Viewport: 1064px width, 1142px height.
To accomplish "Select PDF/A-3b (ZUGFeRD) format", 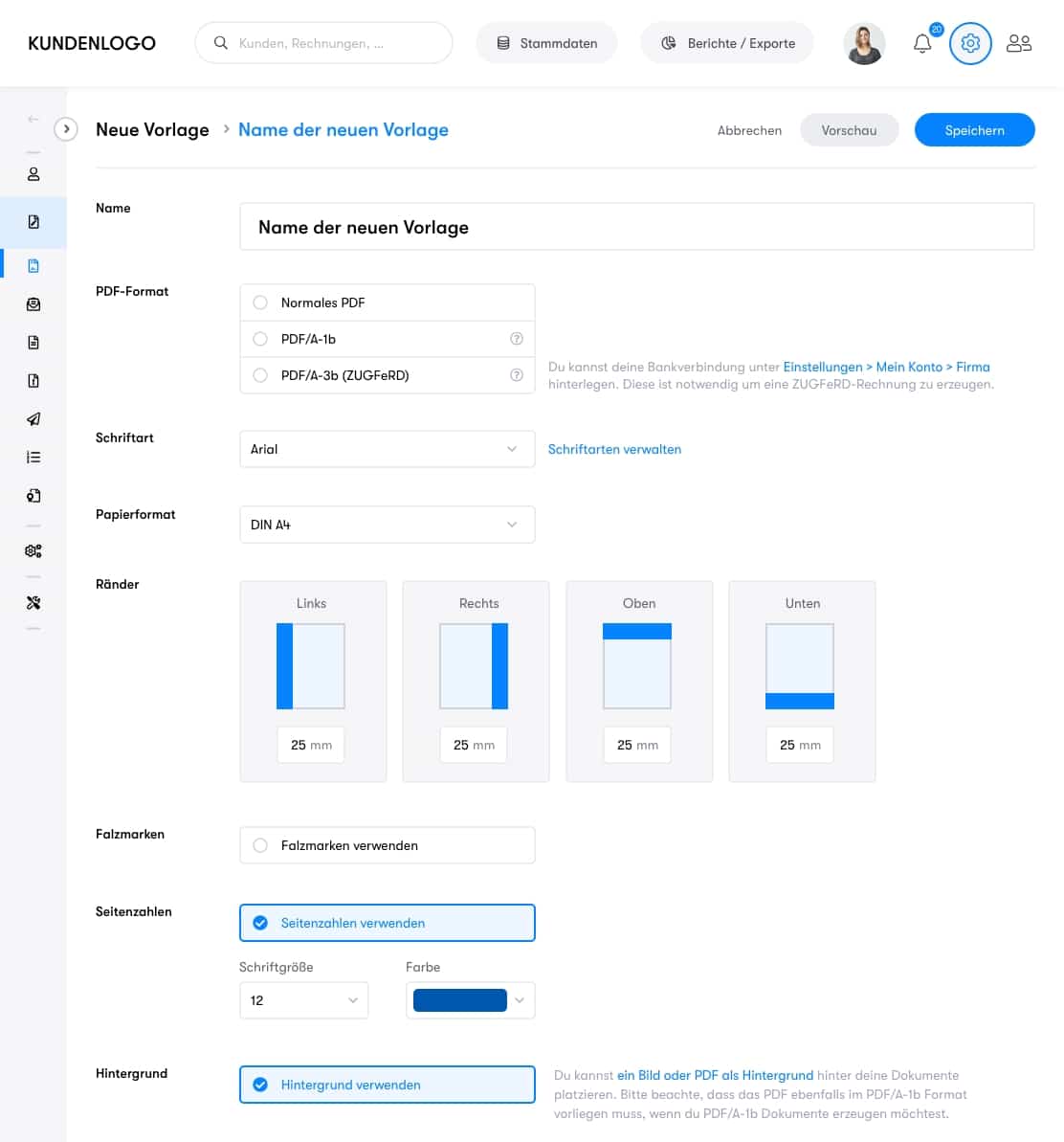I will [260, 375].
